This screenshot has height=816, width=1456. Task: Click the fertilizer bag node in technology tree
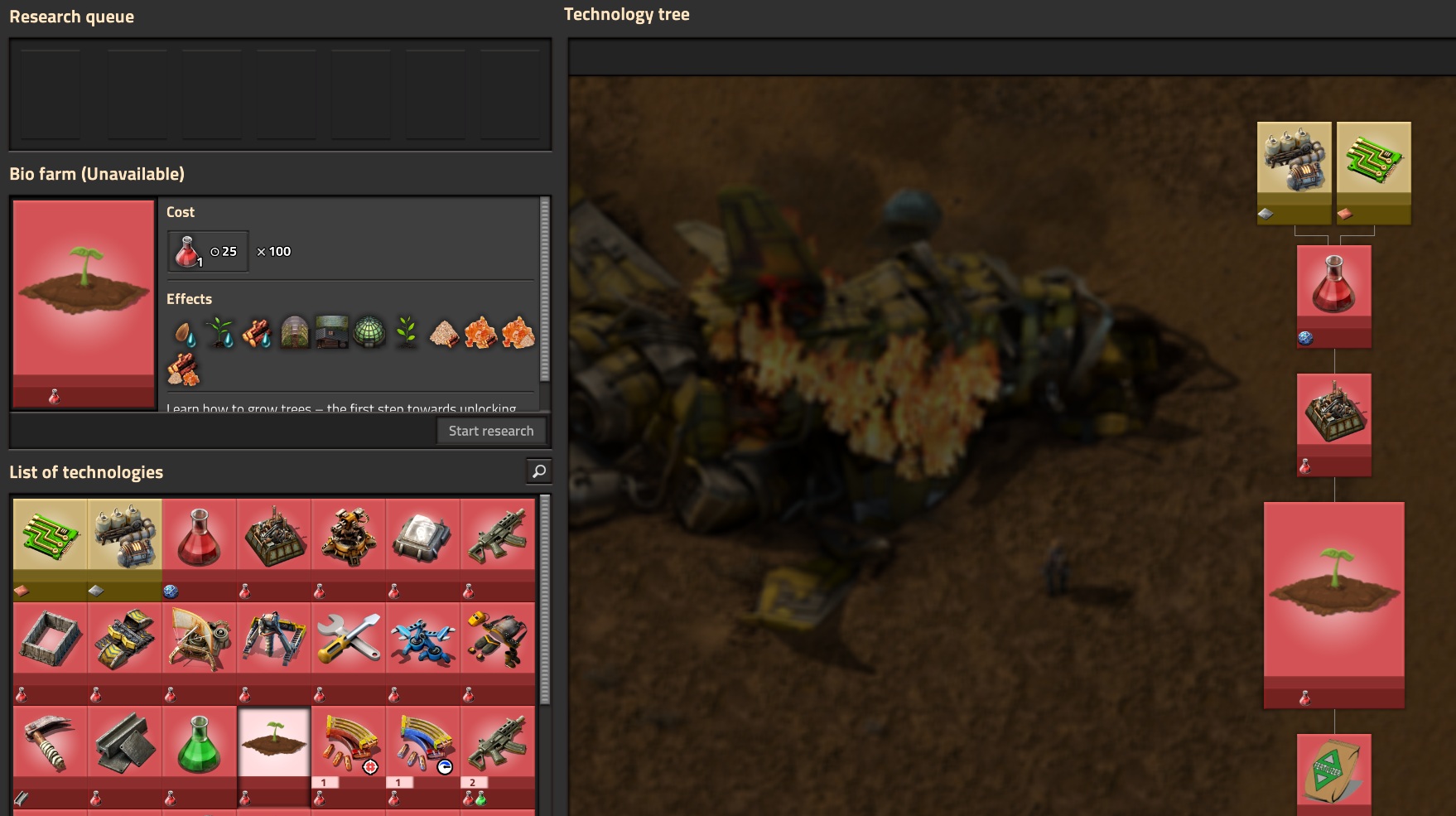pos(1333,772)
